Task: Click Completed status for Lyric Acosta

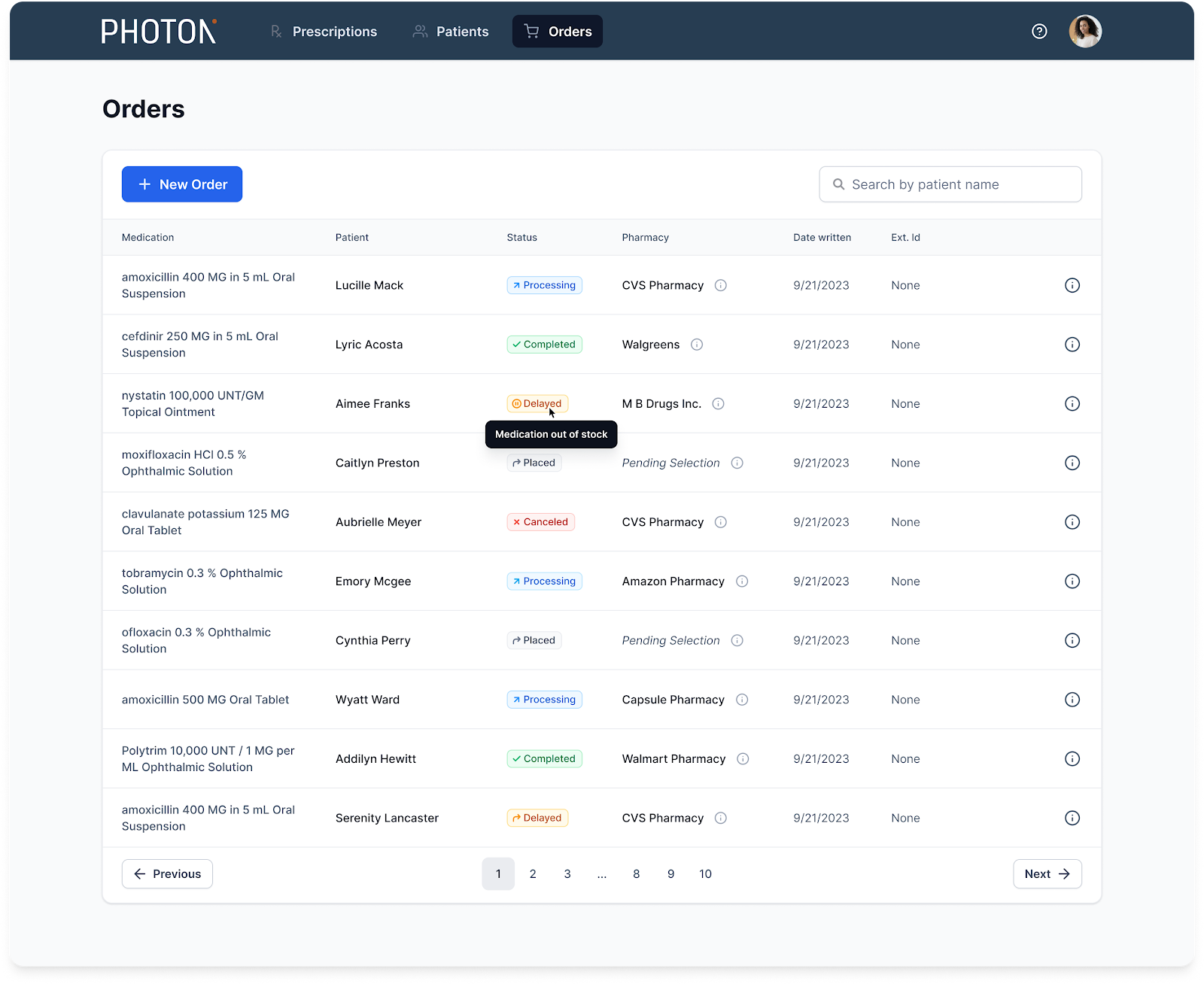Action: (x=545, y=345)
